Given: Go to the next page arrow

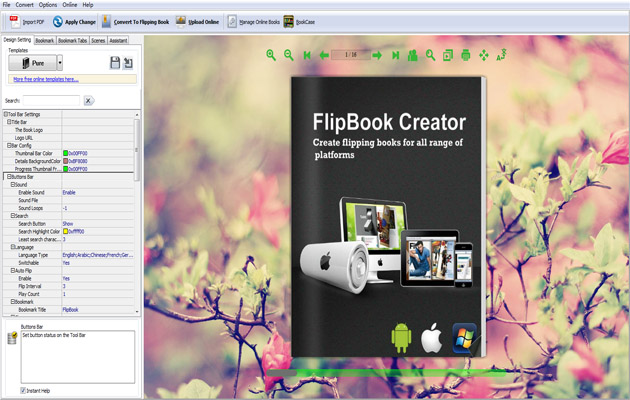Looking at the screenshot, I should 377,55.
